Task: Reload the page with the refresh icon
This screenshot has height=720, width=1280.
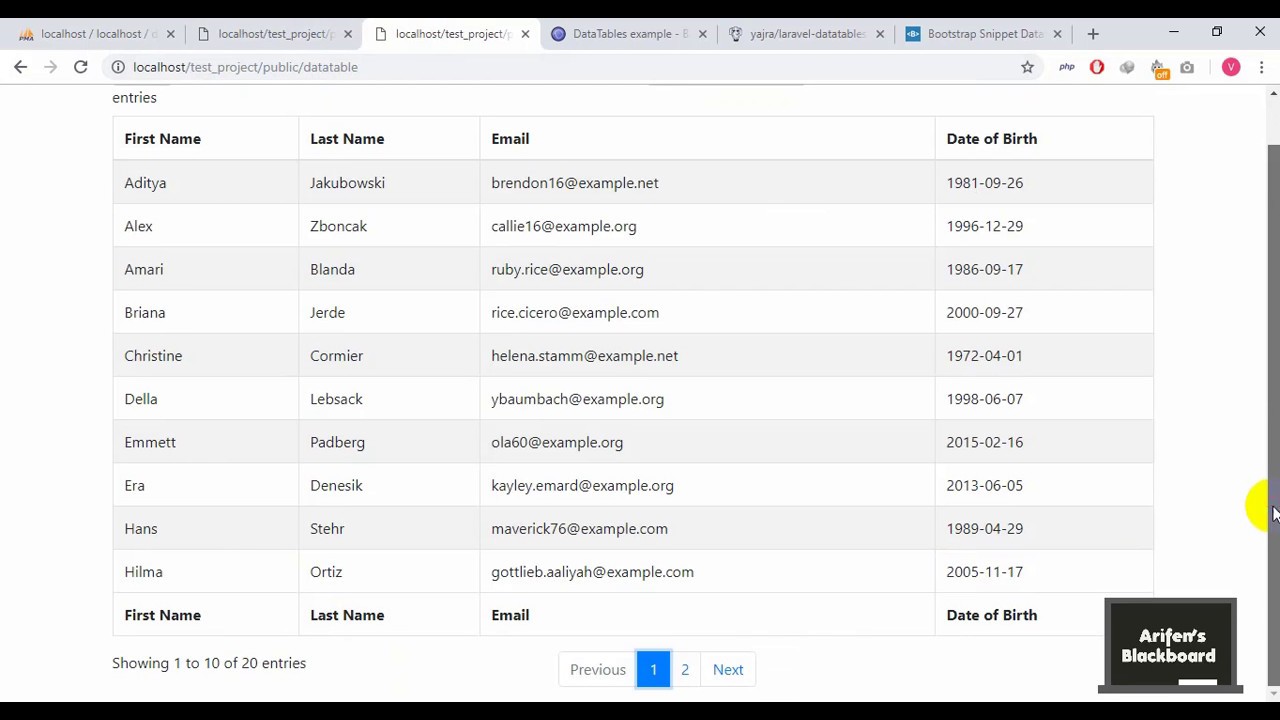Action: tap(81, 67)
